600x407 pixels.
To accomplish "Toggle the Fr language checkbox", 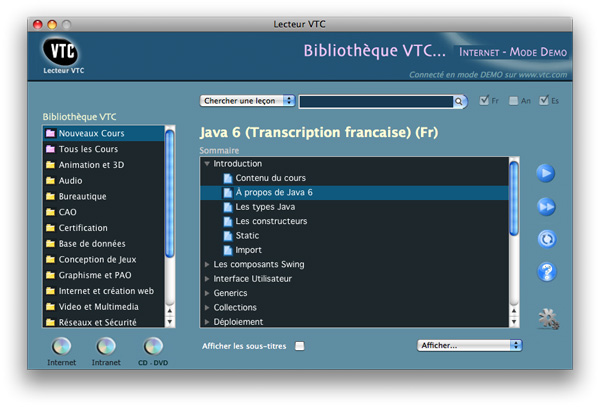I will [x=484, y=100].
